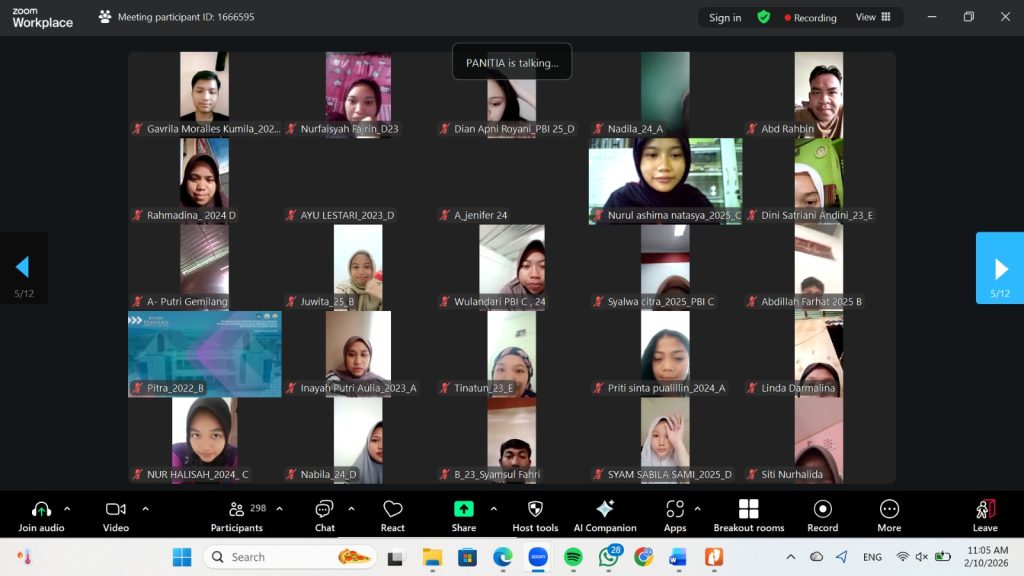This screenshot has height=576, width=1024.
Task: Toggle meeting recording with Record button
Action: point(822,510)
